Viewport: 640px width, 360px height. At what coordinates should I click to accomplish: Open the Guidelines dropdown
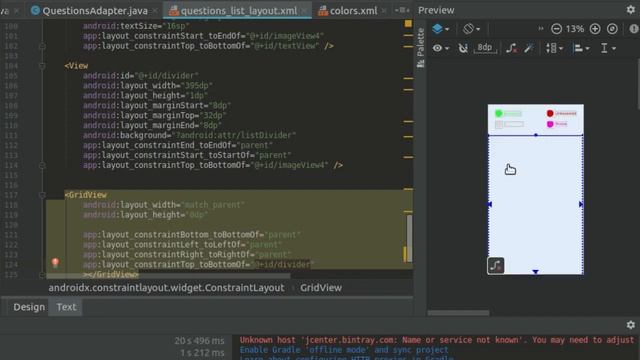click(608, 48)
